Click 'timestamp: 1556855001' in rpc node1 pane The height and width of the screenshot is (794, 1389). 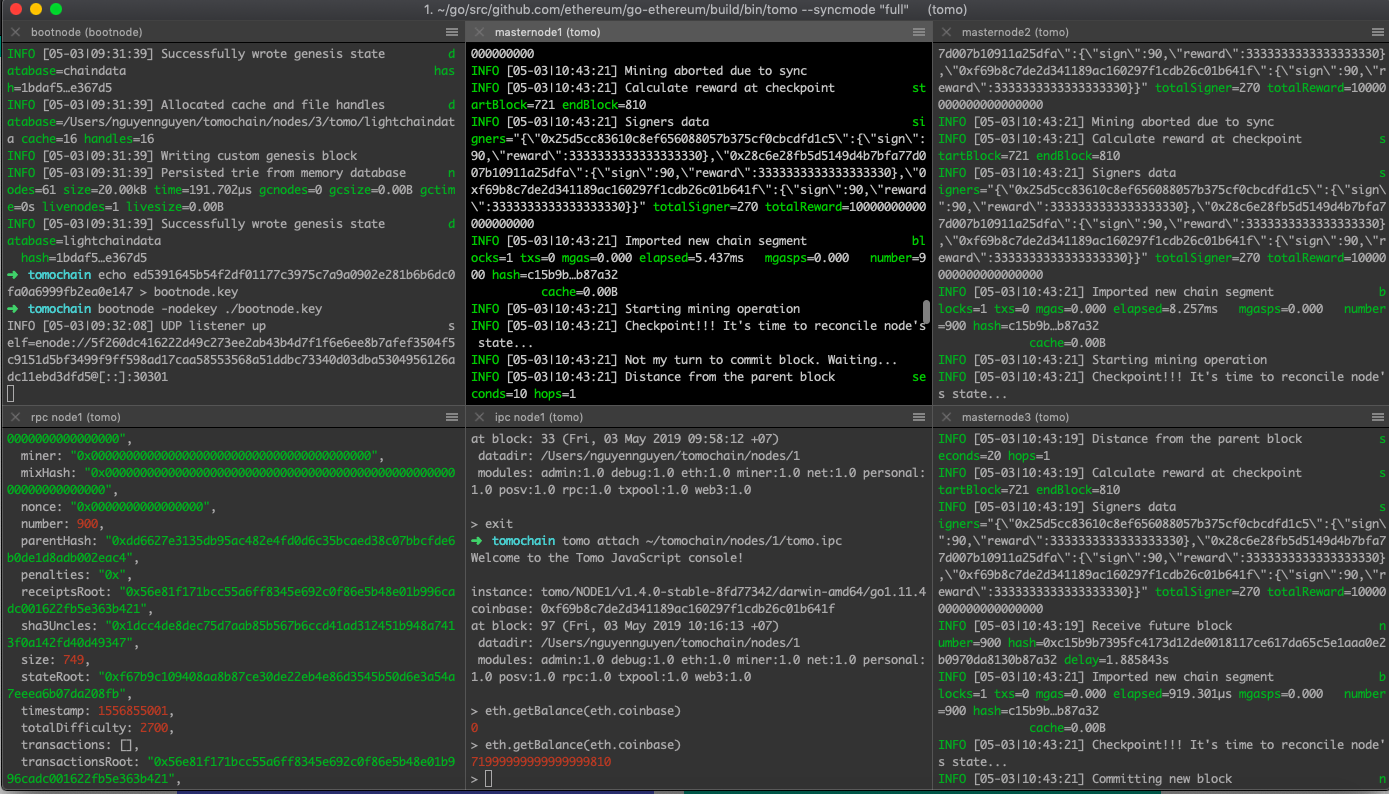click(97, 711)
